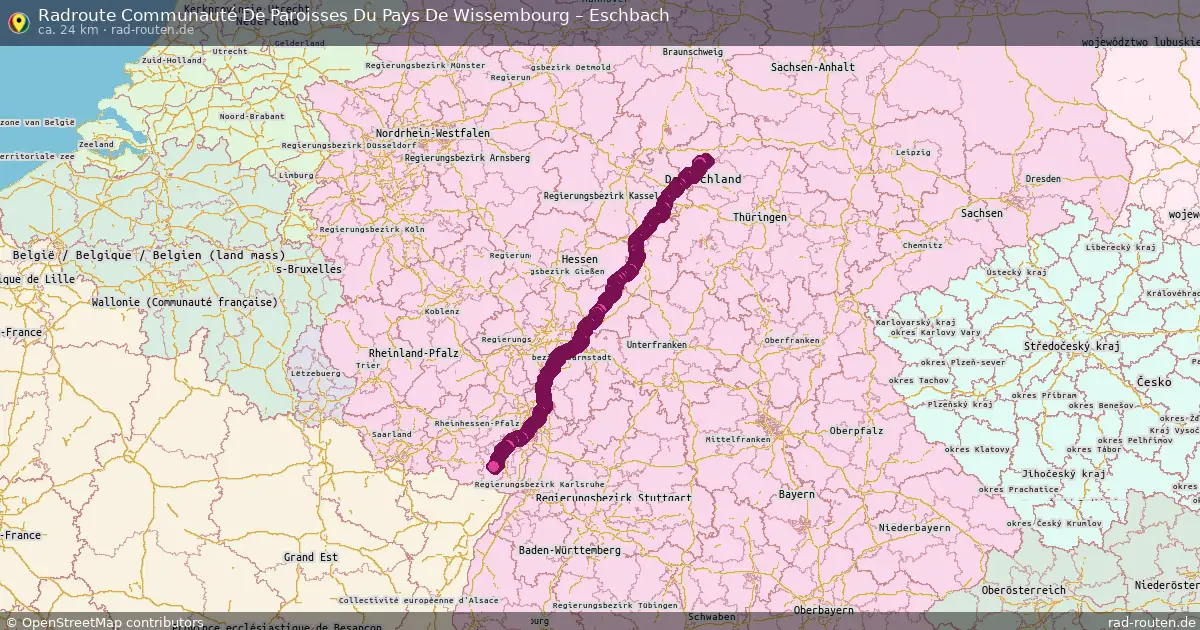1200x630 pixels.
Task: Select the Schwaben map label
Action: (712, 618)
